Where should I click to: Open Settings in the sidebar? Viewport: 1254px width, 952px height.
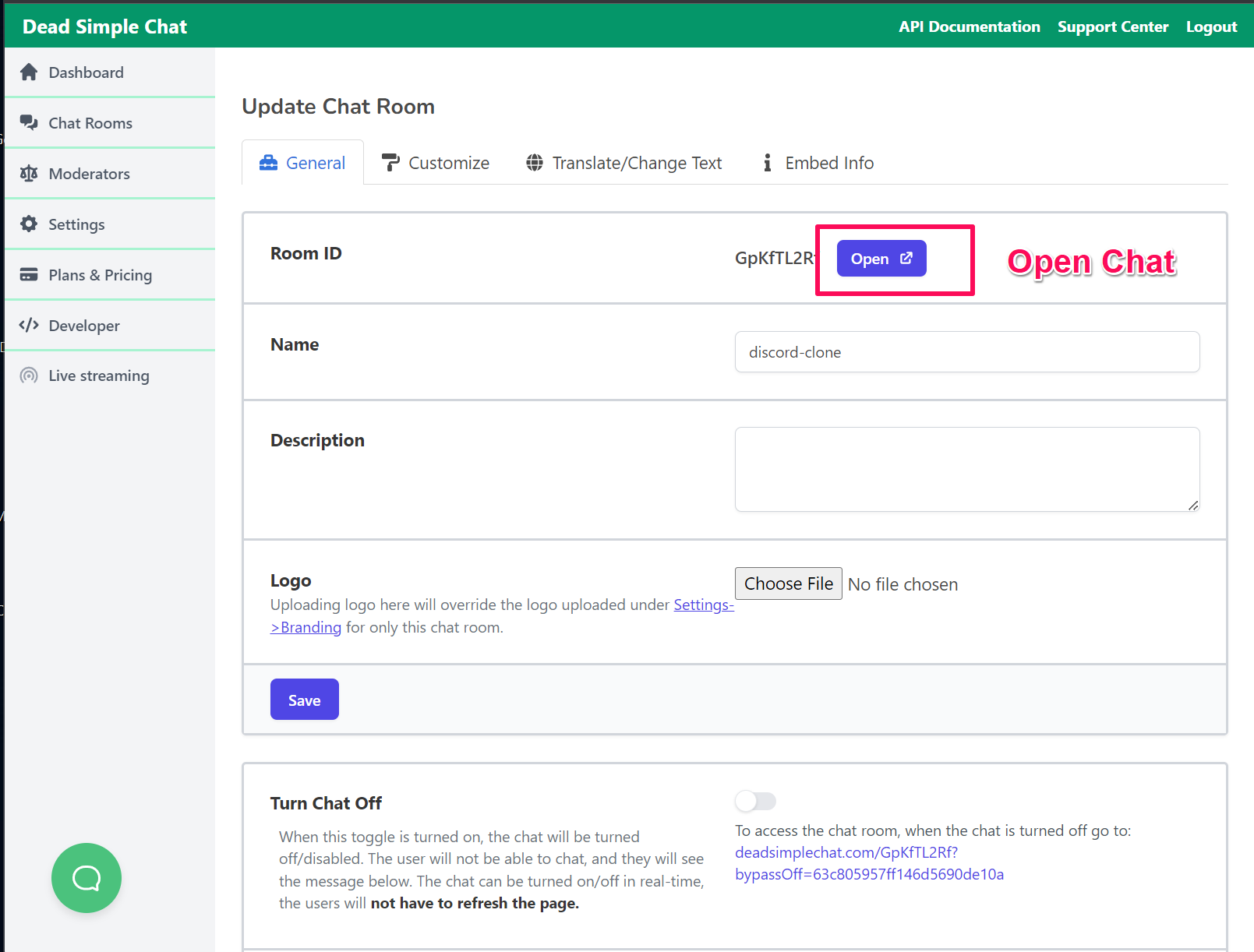click(x=110, y=224)
